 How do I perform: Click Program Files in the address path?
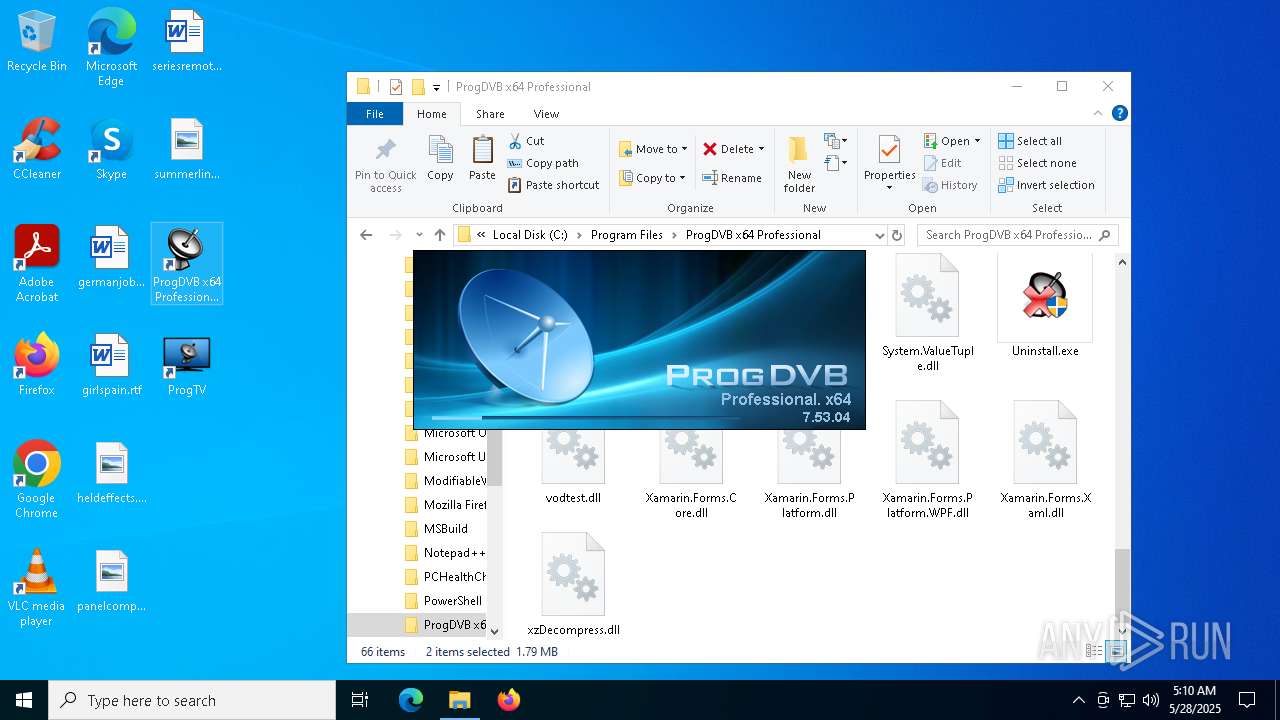pos(627,235)
